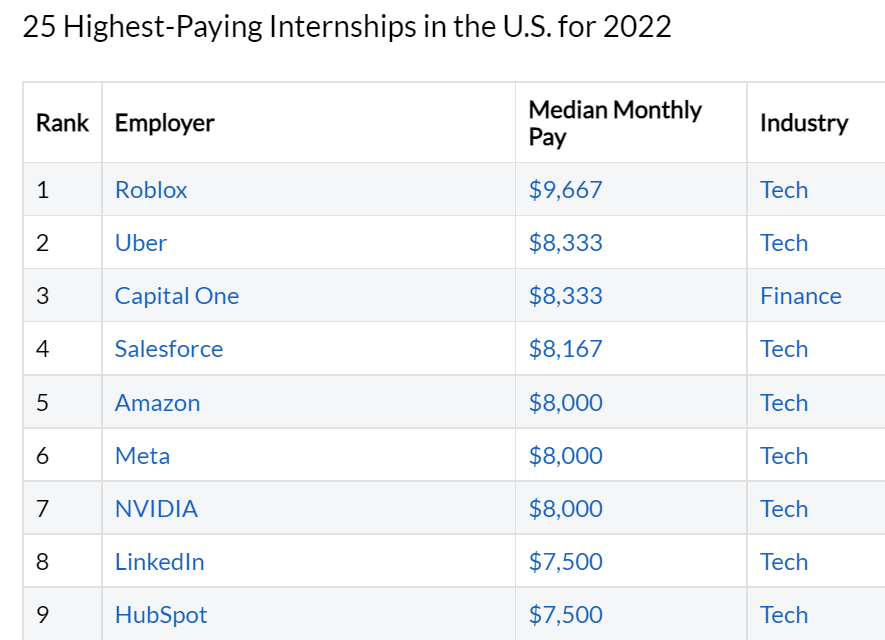The width and height of the screenshot is (885, 640).
Task: Open the Capital One link
Action: point(177,296)
